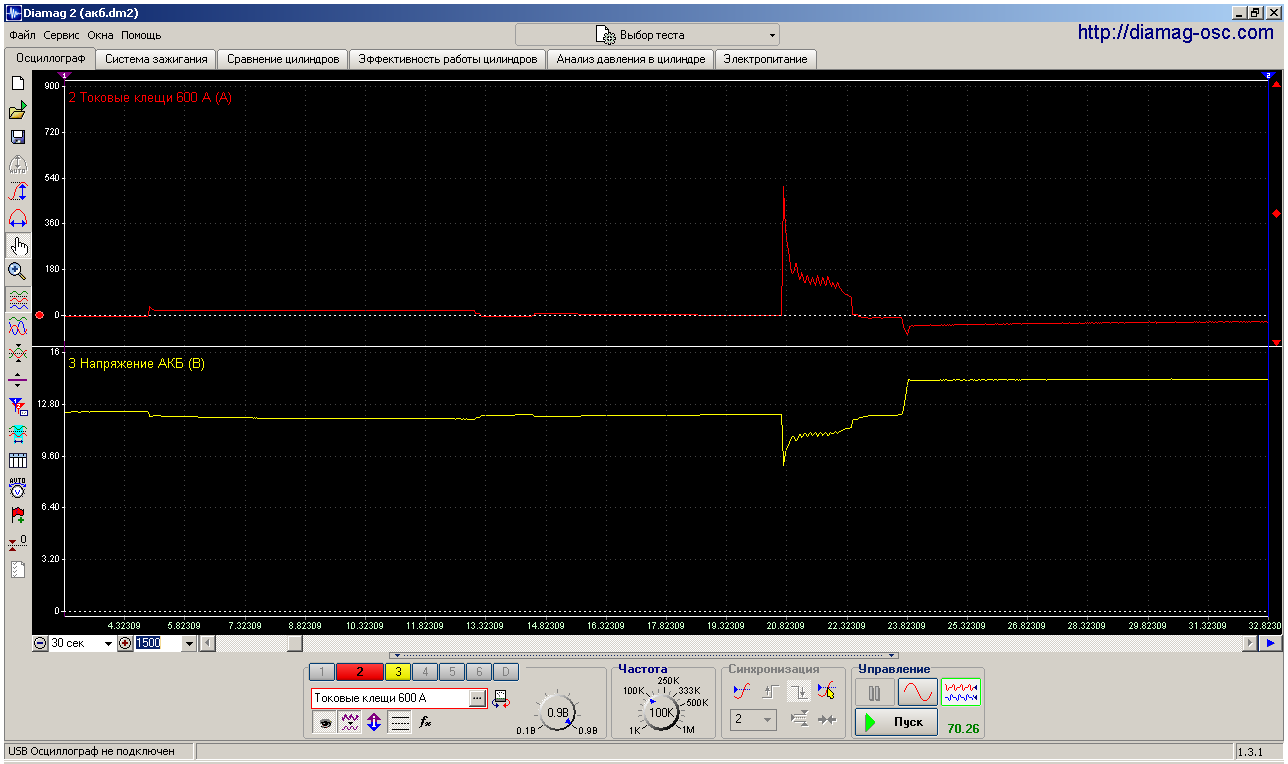Click the zero level reset icon
Viewport: 1288px width, 764px height.
click(x=18, y=542)
